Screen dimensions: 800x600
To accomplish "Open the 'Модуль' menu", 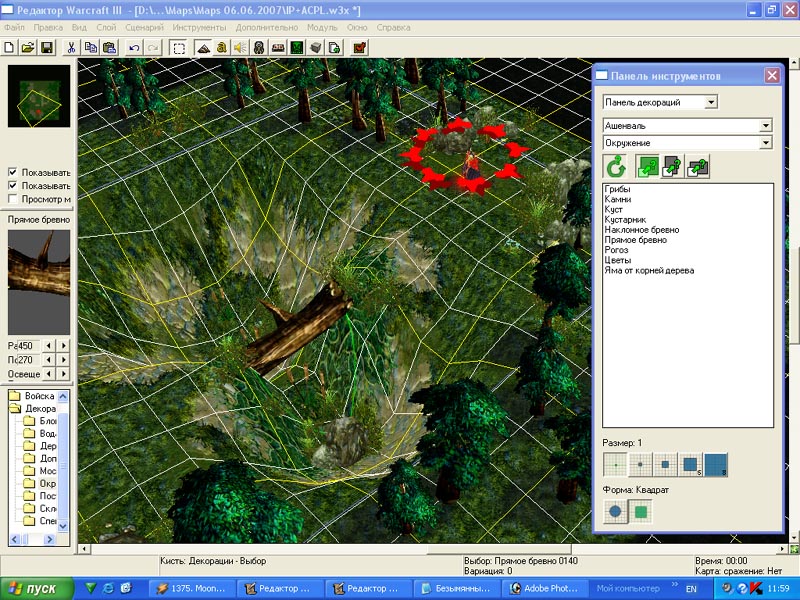I will click(x=322, y=28).
